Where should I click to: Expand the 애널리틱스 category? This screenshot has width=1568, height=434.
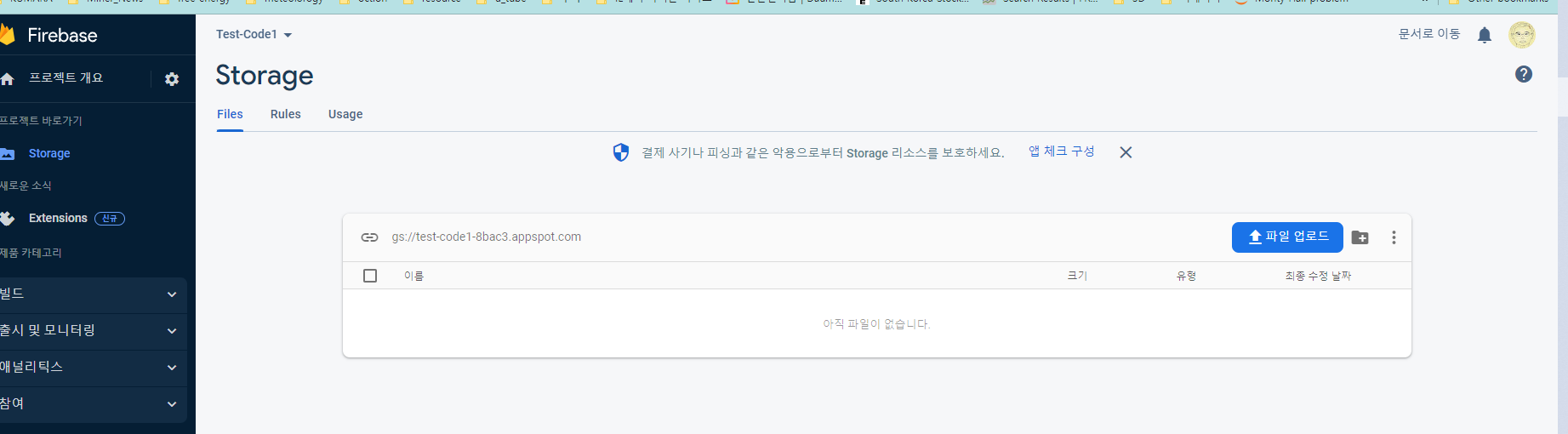point(93,368)
